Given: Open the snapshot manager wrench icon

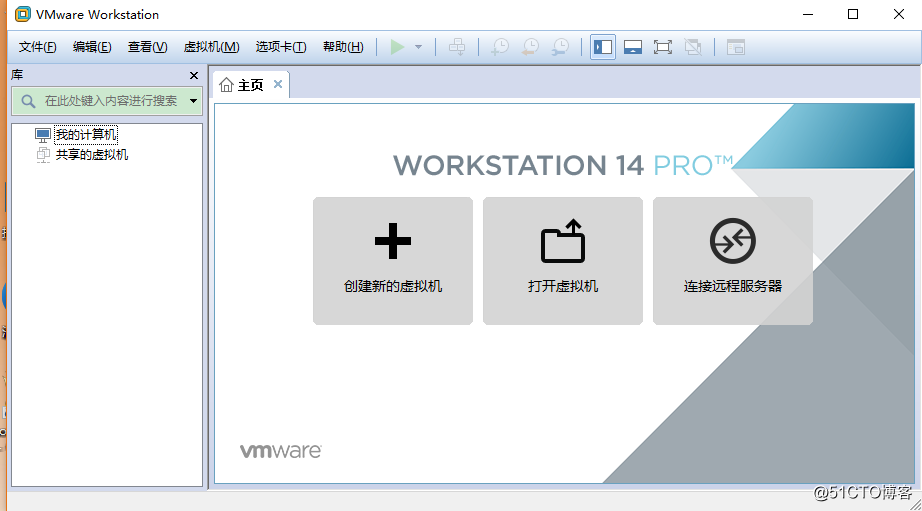Looking at the screenshot, I should coord(561,47).
